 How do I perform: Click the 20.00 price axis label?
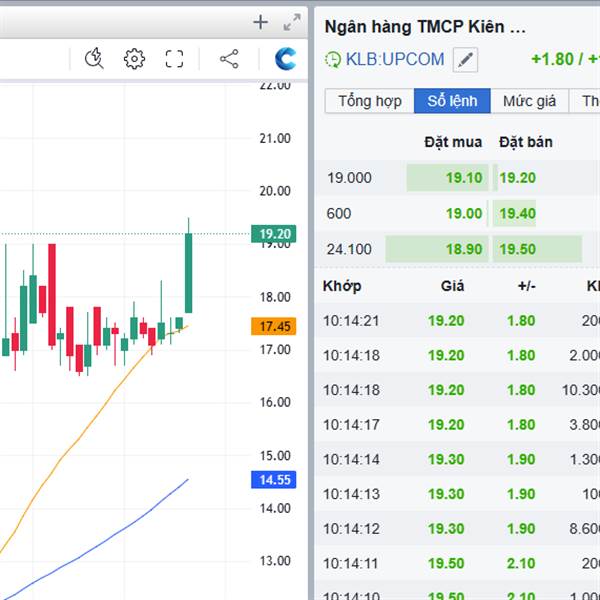(x=275, y=191)
